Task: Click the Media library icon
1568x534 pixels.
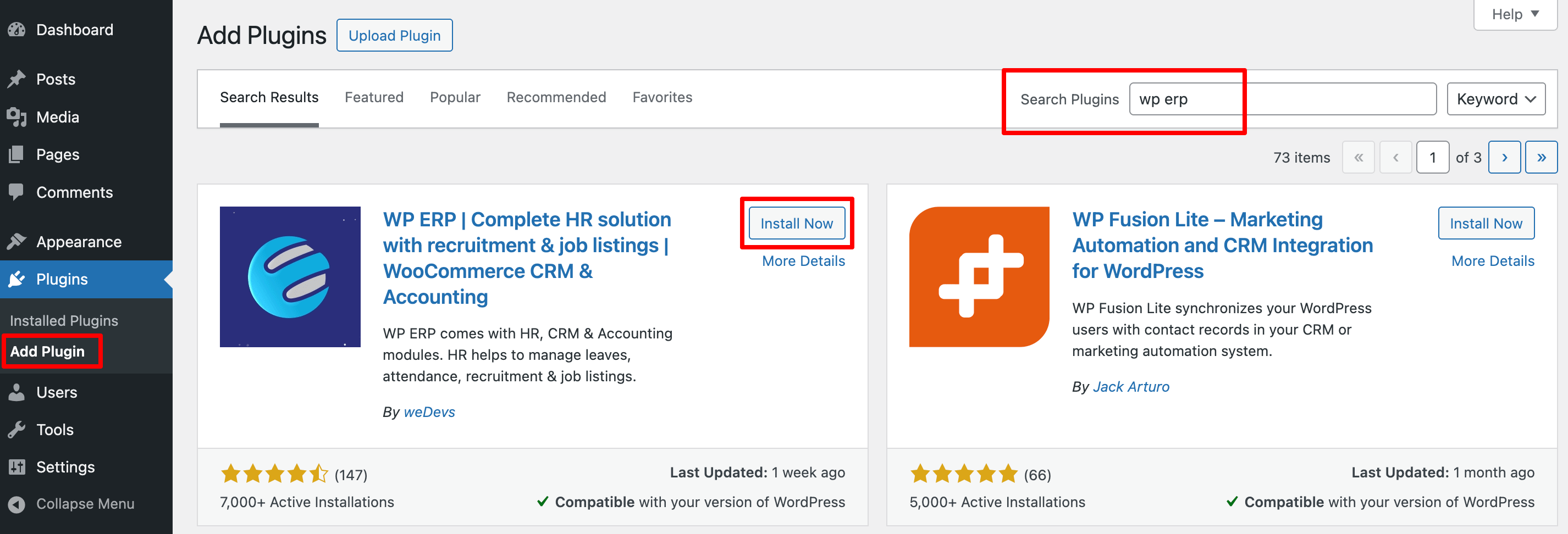Action: [16, 117]
